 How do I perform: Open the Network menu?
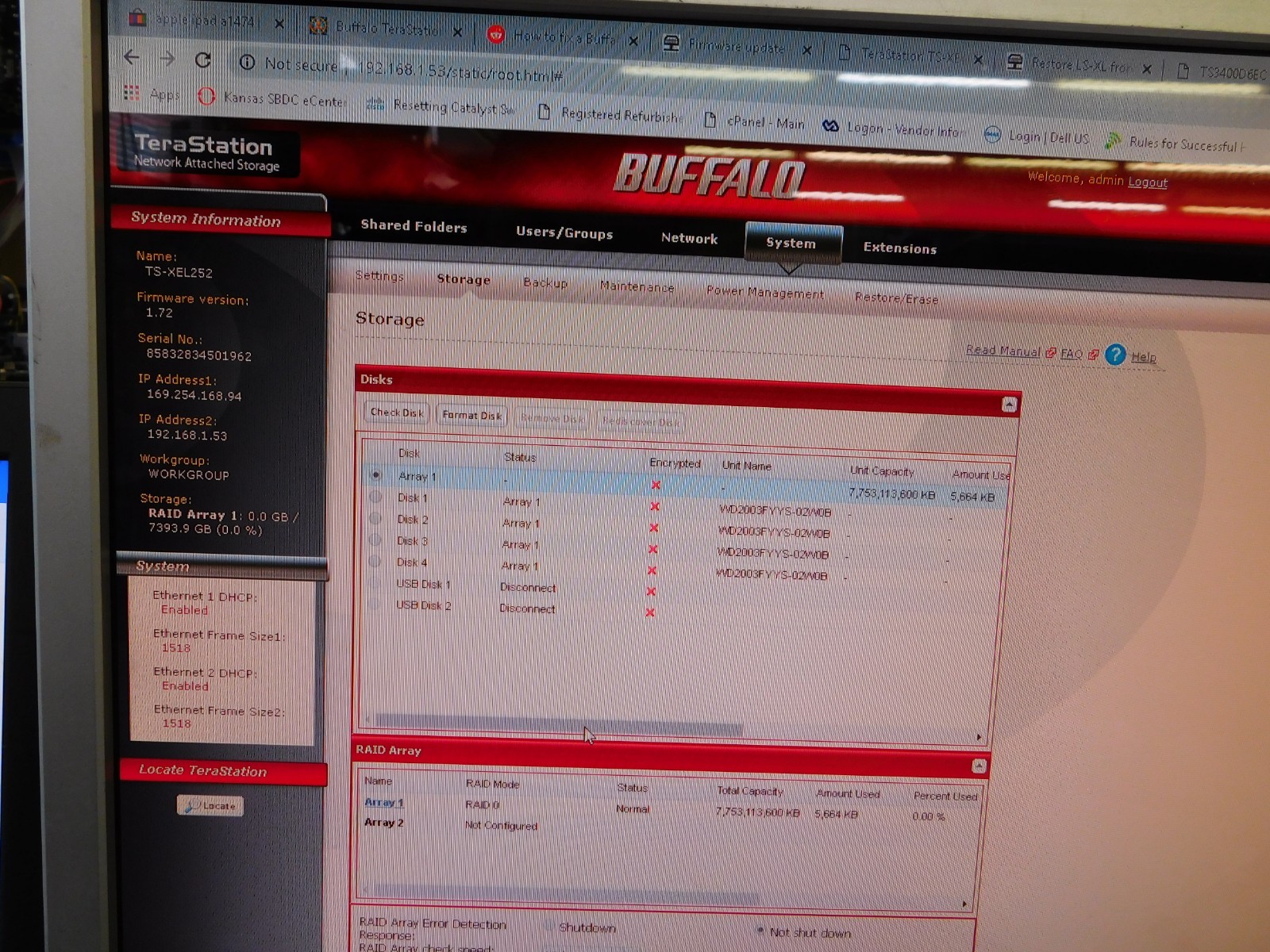click(x=689, y=238)
